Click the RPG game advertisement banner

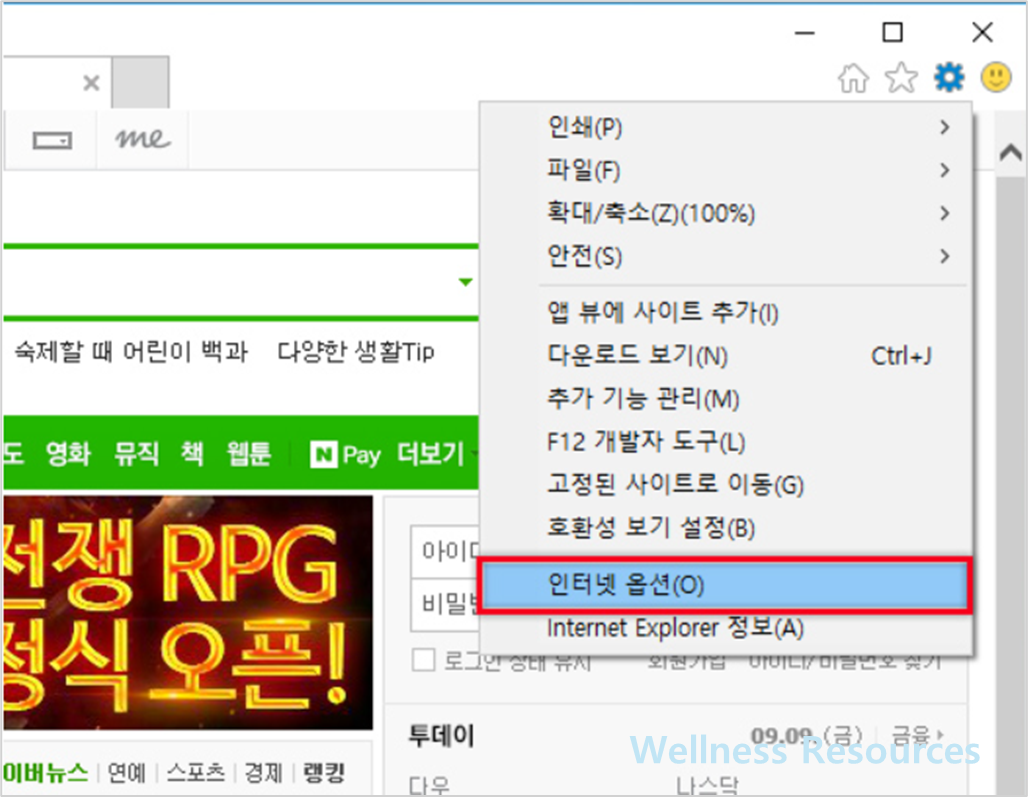point(188,613)
